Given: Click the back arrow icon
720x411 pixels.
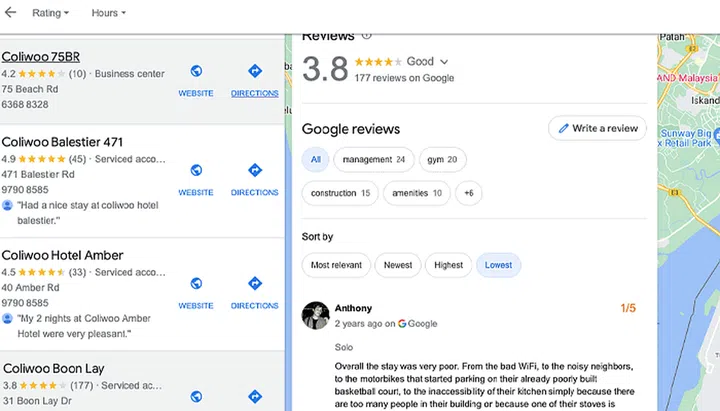Looking at the screenshot, I should coord(11,13).
